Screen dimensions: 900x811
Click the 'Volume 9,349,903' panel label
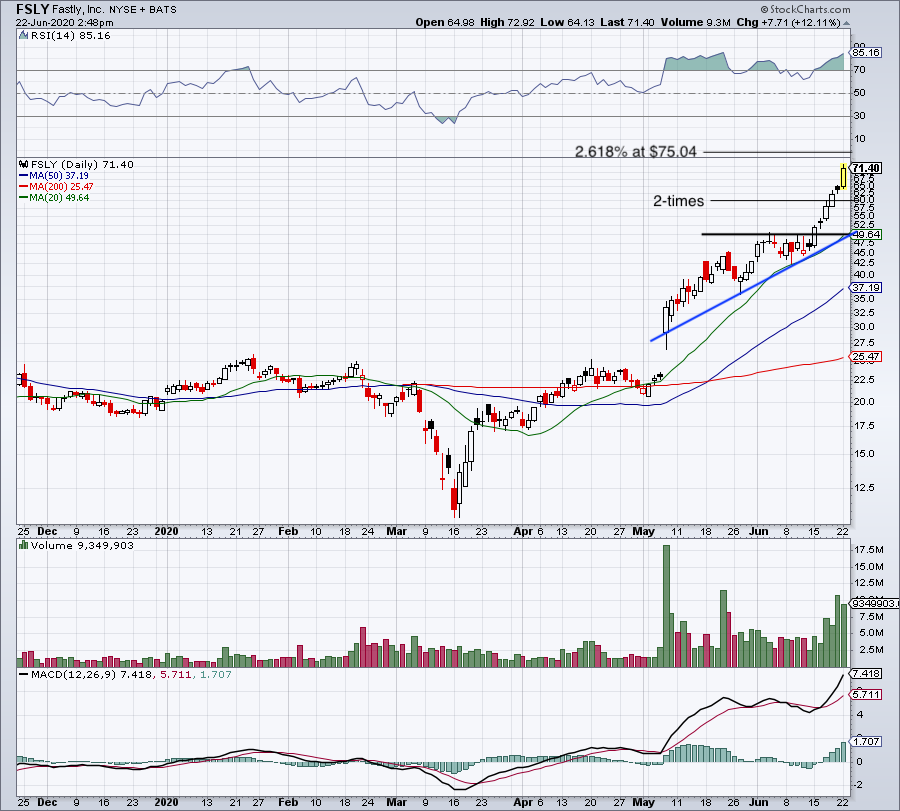82,545
